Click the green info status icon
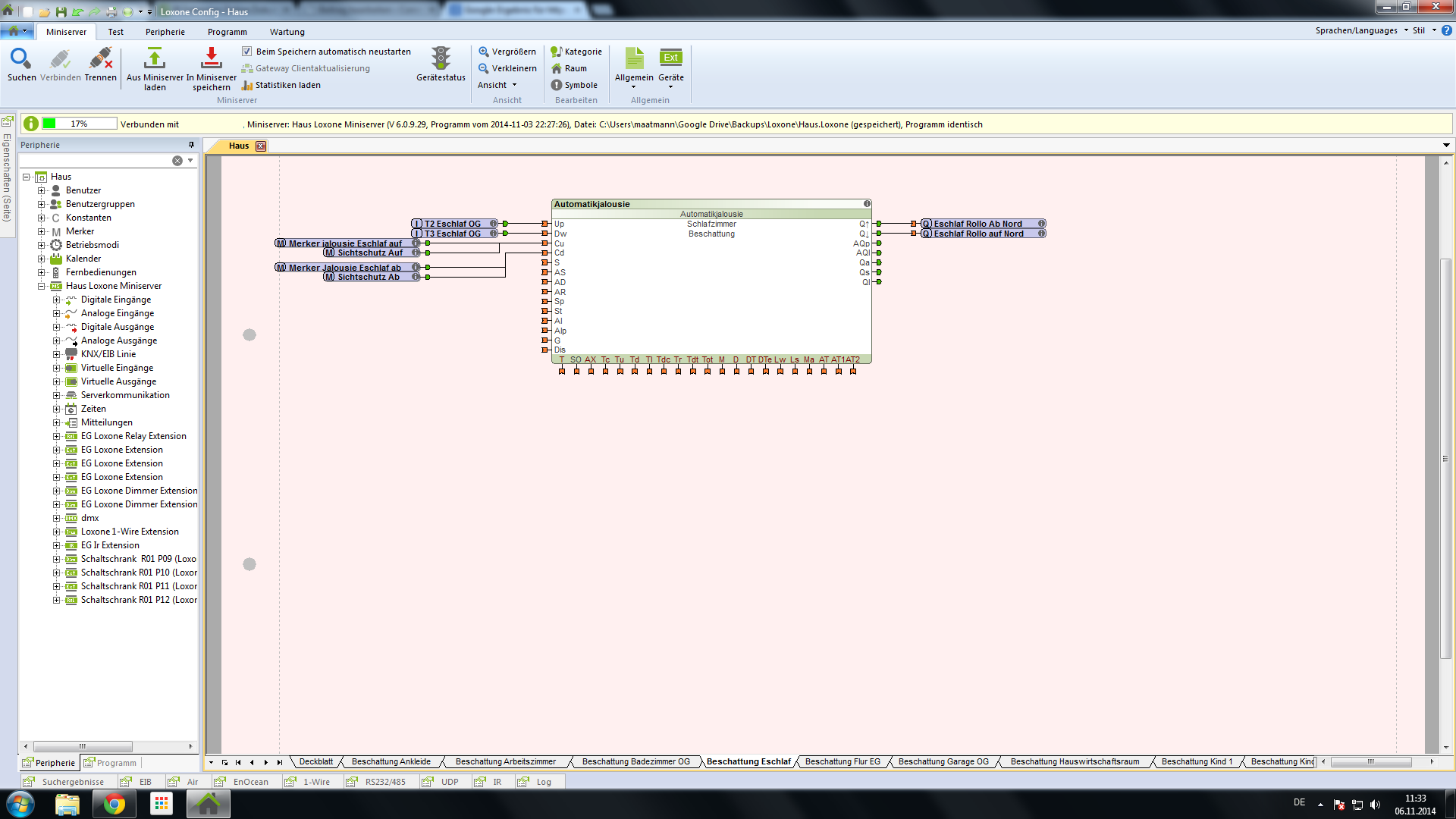 (31, 124)
